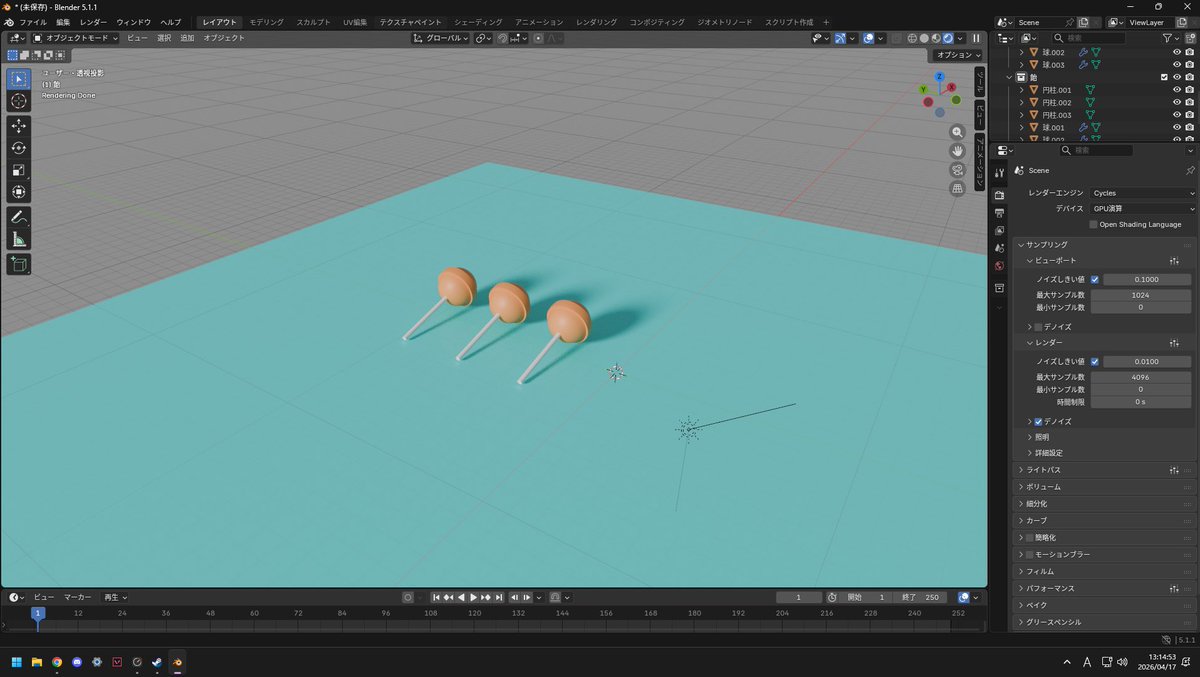The height and width of the screenshot is (677, 1200).
Task: Select the Transform tool
Action: pos(19,192)
